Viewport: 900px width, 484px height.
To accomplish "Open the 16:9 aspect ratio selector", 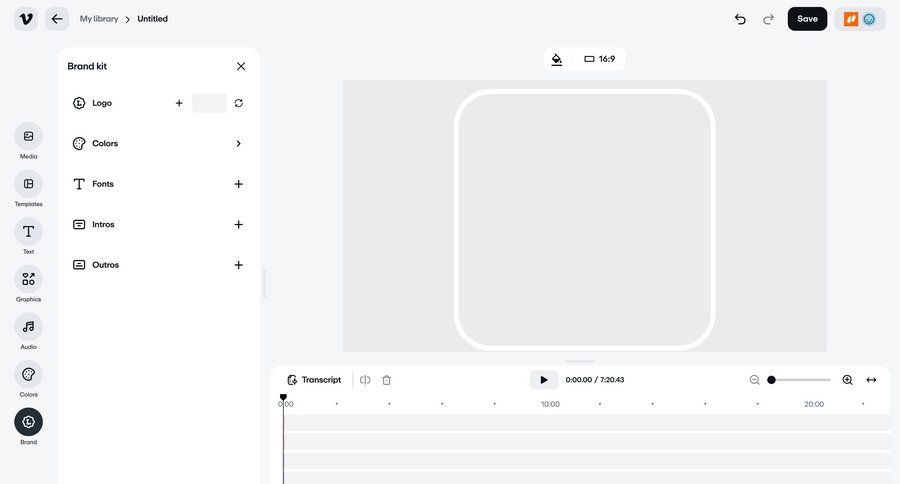I will click(x=599, y=59).
